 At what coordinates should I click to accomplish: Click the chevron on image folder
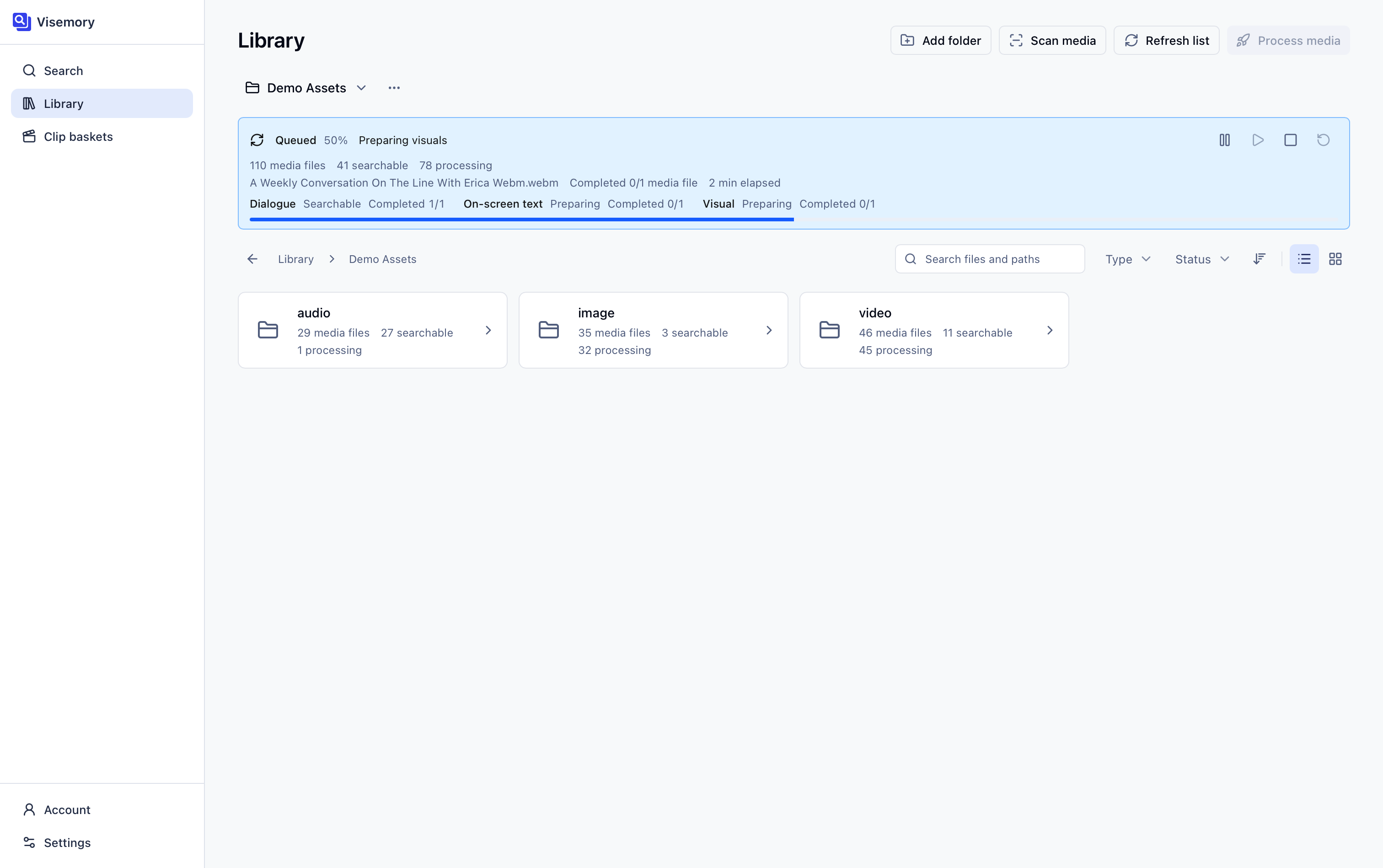769,330
